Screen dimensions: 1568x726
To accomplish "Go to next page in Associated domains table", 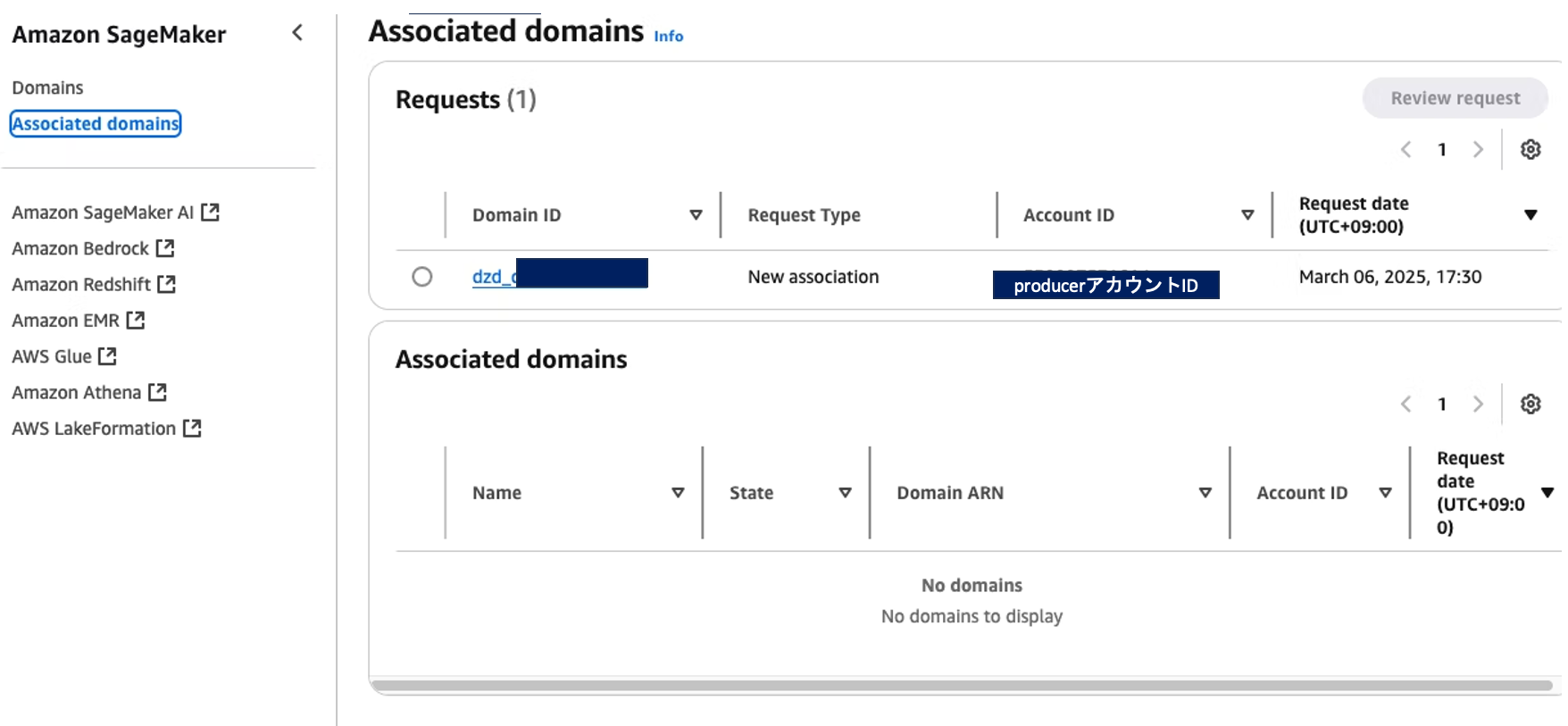I will pos(1478,404).
